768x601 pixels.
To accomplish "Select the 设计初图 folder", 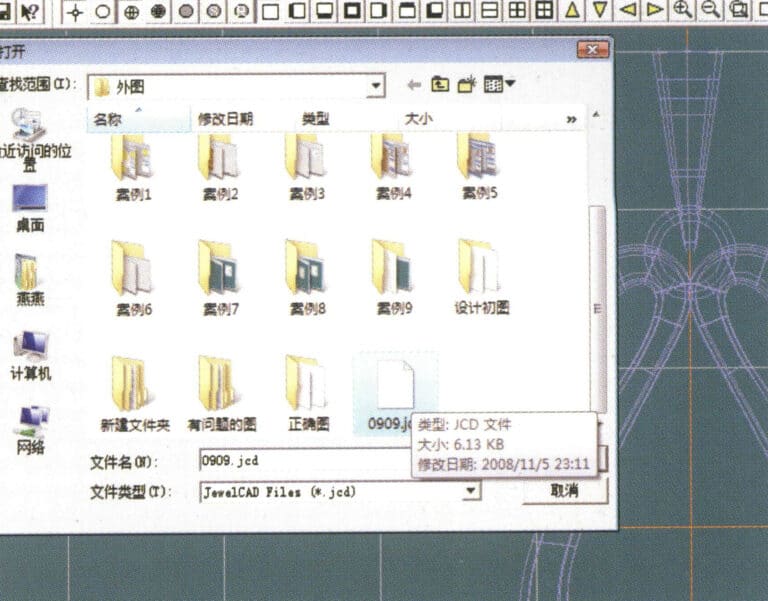I will coord(481,277).
